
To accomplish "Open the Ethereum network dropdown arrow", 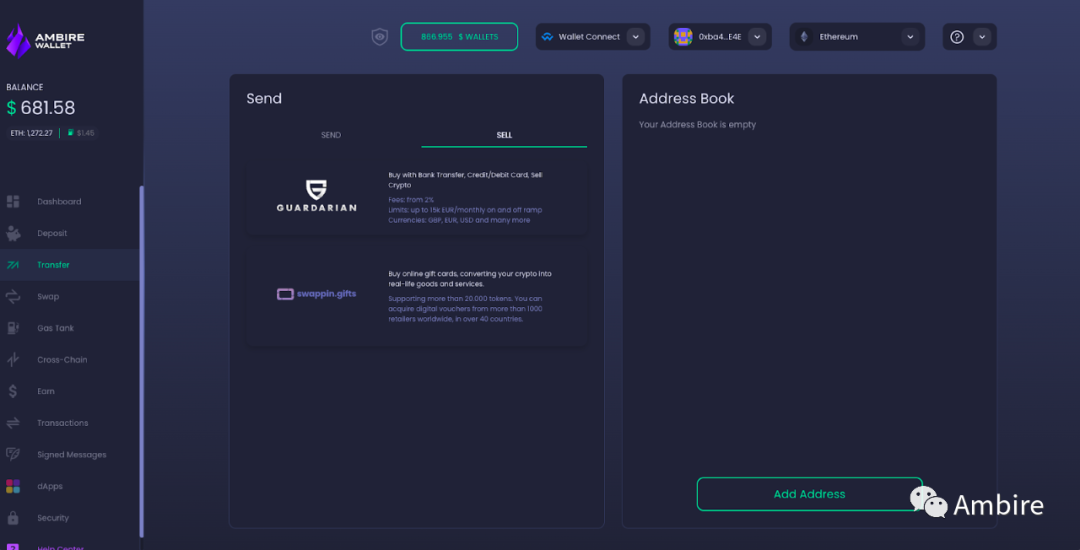I will click(911, 36).
